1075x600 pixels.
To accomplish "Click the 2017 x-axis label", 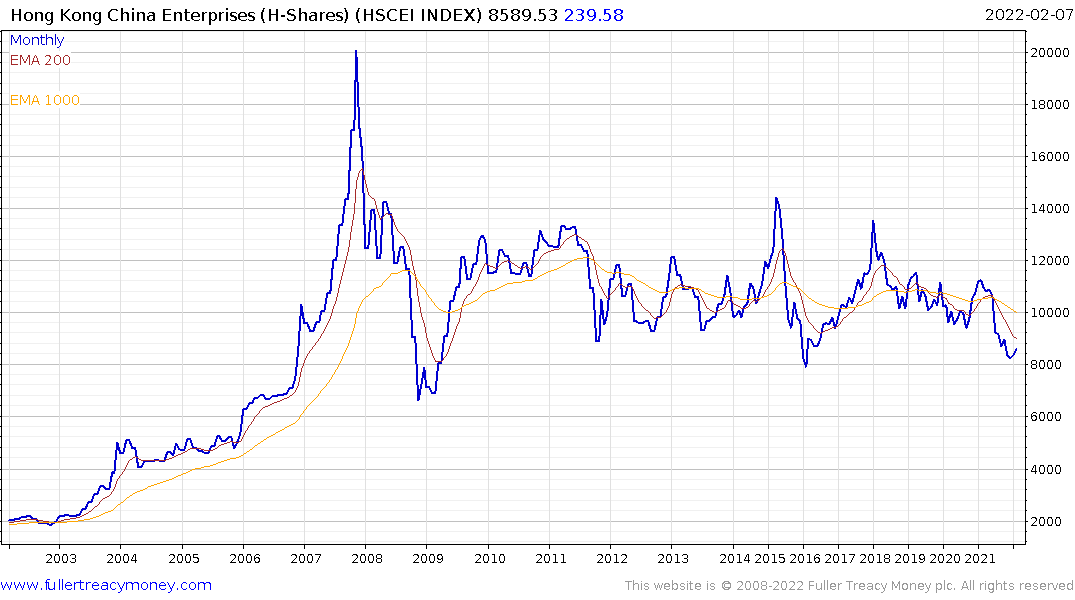I will click(x=840, y=559).
